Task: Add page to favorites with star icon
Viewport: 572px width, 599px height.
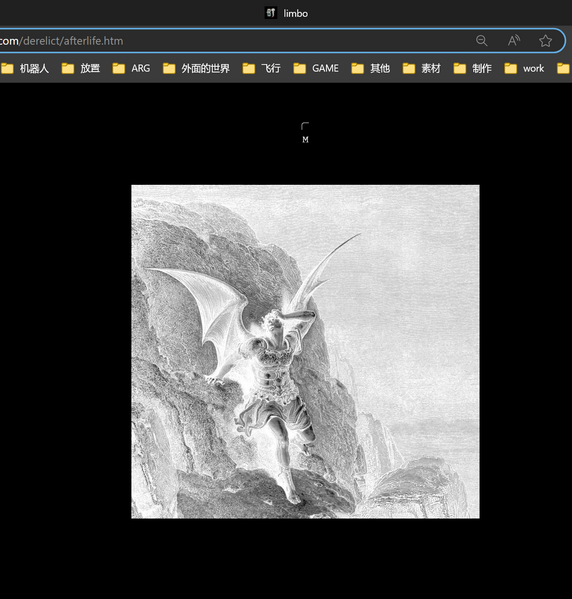Action: pyautogui.click(x=545, y=40)
